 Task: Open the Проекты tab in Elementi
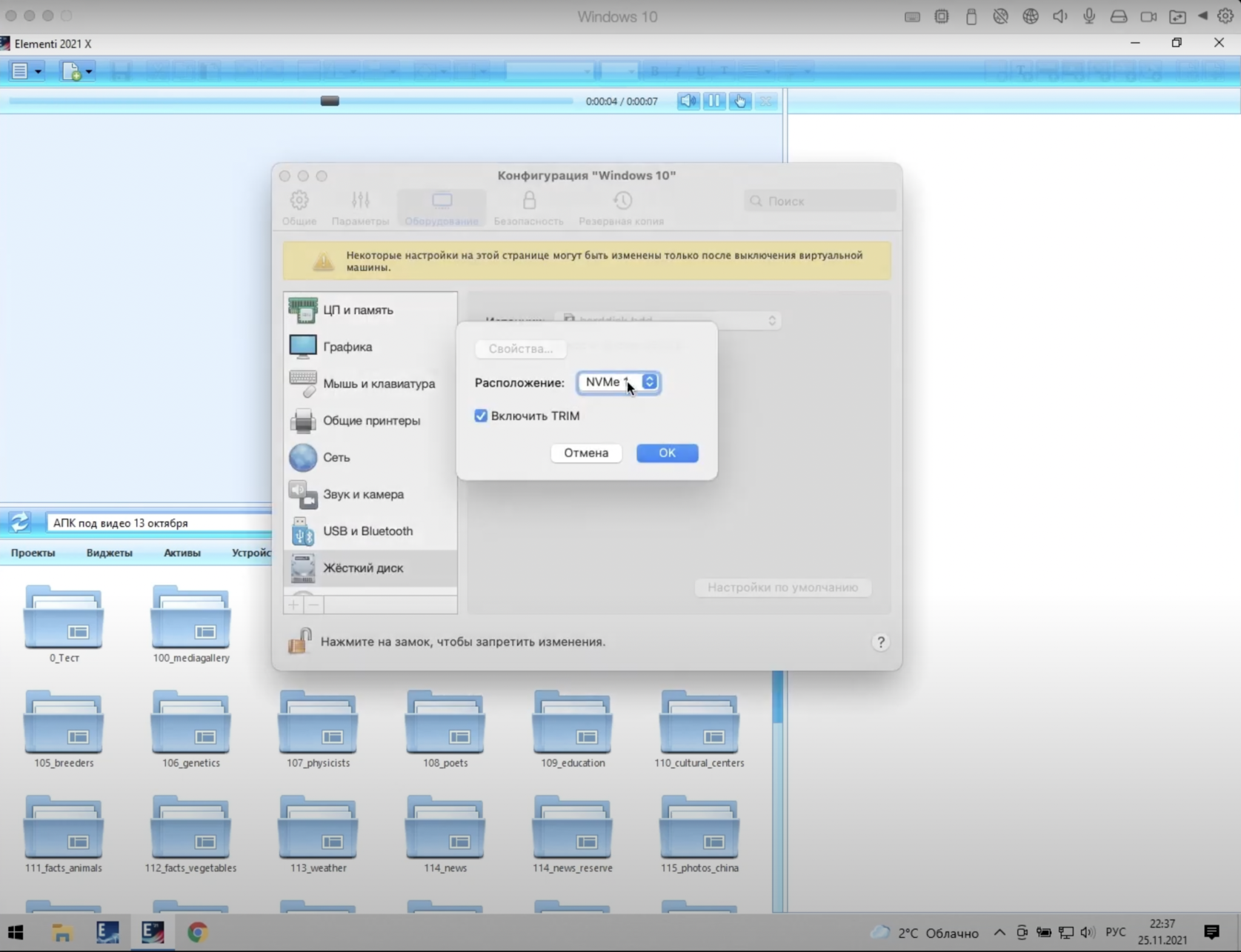tap(33, 553)
